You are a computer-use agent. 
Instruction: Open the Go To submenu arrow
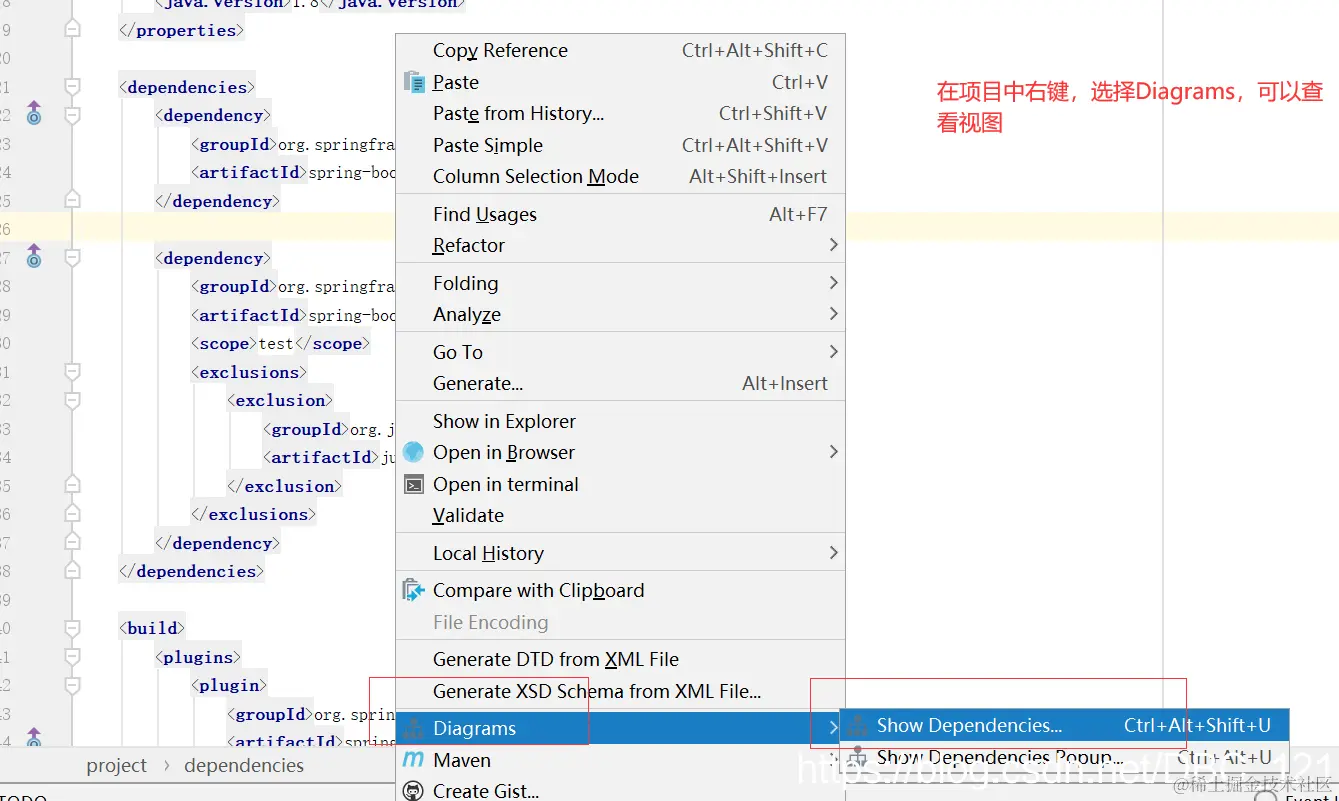(x=833, y=352)
